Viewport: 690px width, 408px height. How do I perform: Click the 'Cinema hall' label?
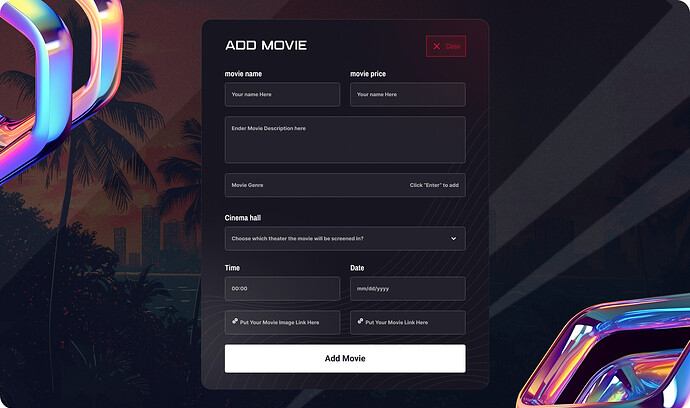(x=243, y=218)
